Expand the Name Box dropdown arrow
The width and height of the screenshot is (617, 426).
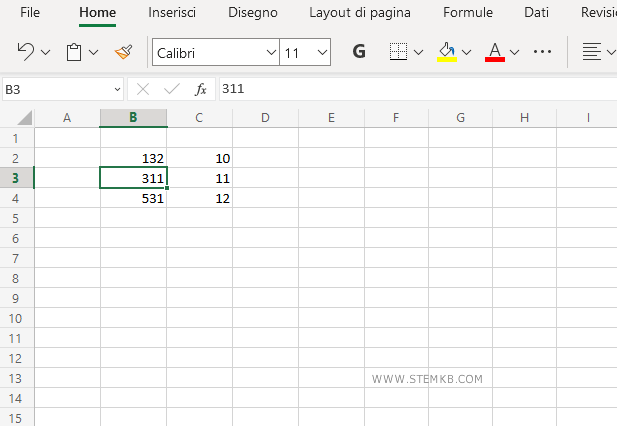pos(117,89)
